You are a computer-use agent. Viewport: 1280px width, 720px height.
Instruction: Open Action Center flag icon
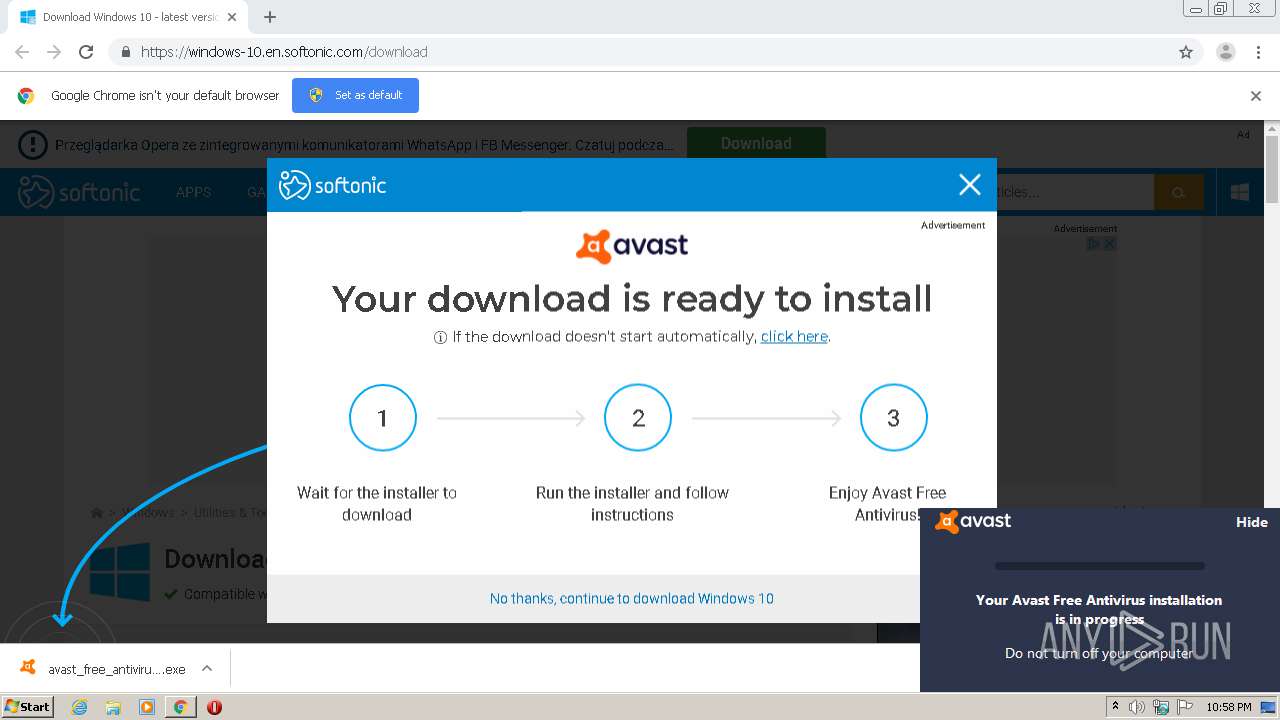[1185, 707]
